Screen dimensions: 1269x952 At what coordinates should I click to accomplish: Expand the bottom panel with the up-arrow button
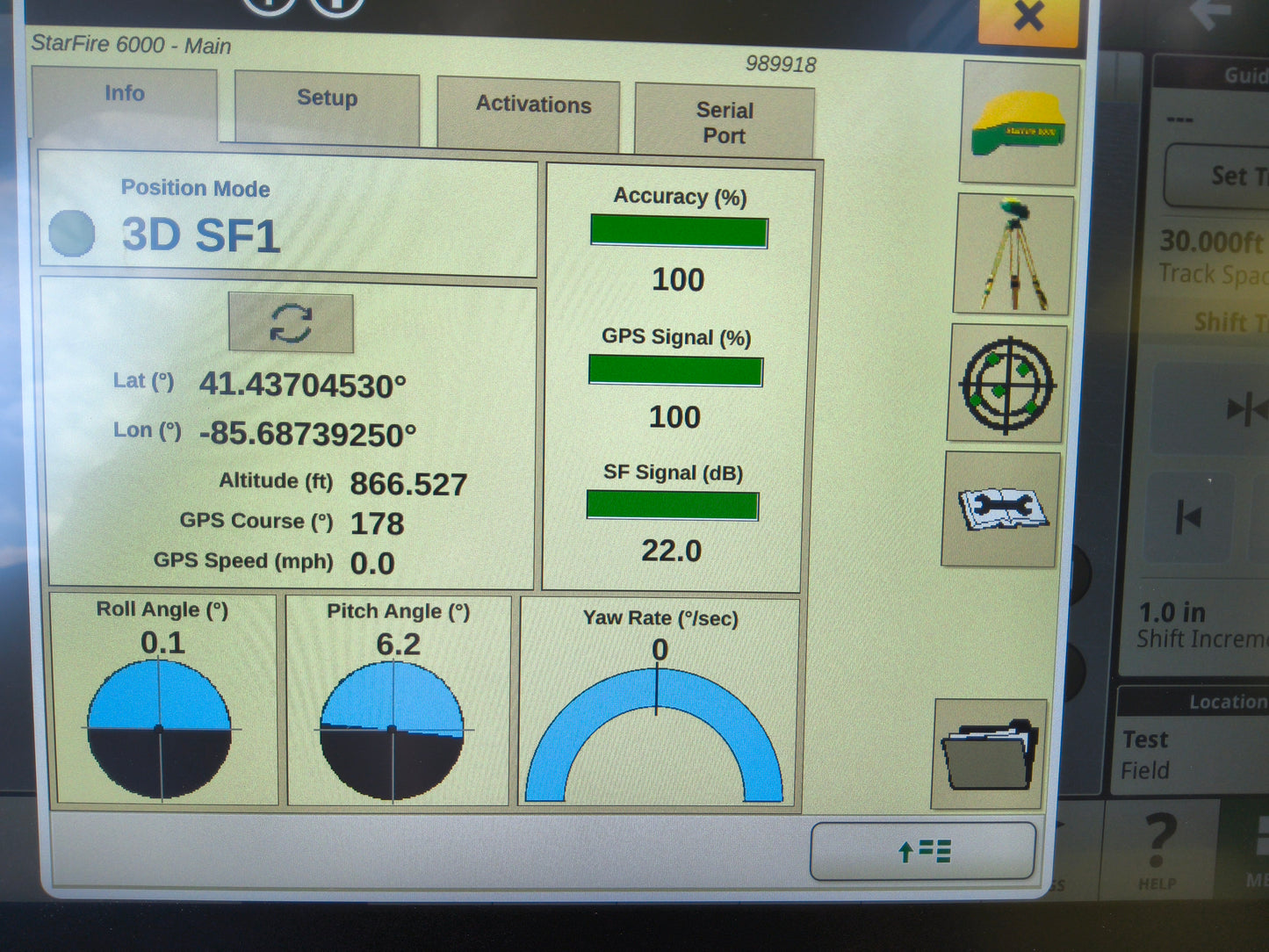(923, 851)
